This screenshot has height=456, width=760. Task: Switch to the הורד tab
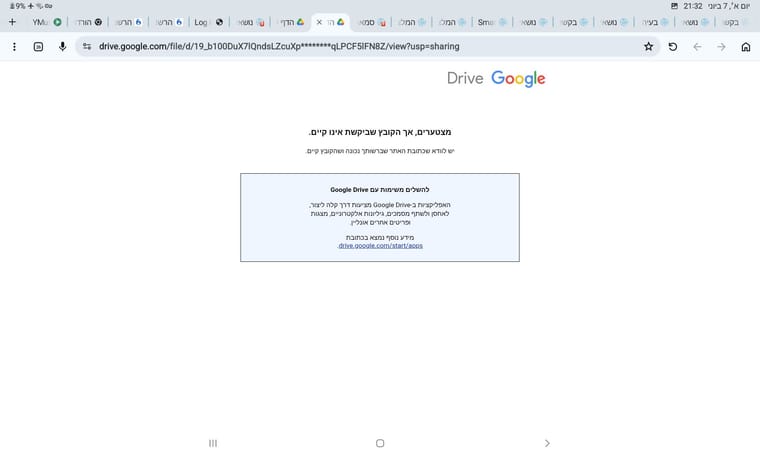coord(88,22)
